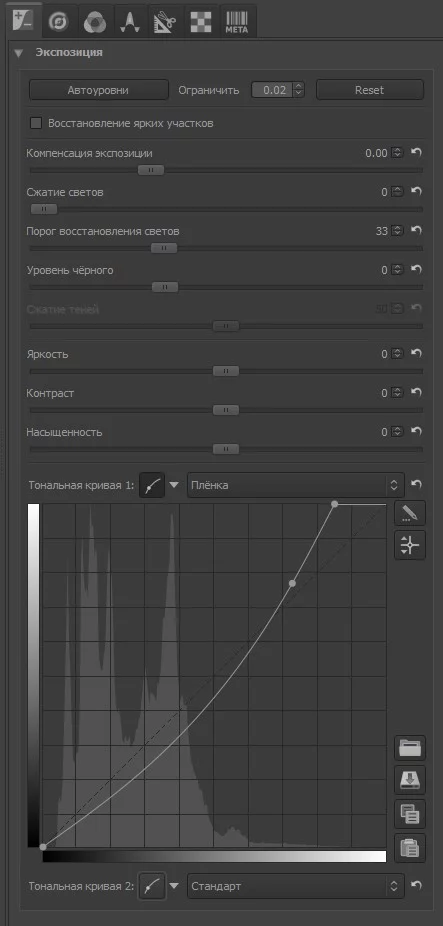
Task: Copy curve to clipboard icon
Action: (409, 814)
